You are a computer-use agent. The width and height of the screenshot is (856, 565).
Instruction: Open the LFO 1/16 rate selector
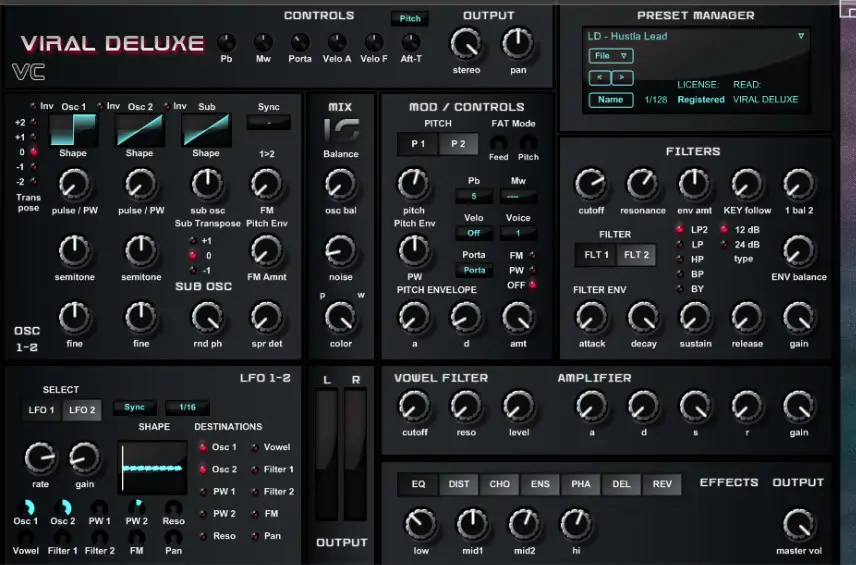[x=187, y=407]
